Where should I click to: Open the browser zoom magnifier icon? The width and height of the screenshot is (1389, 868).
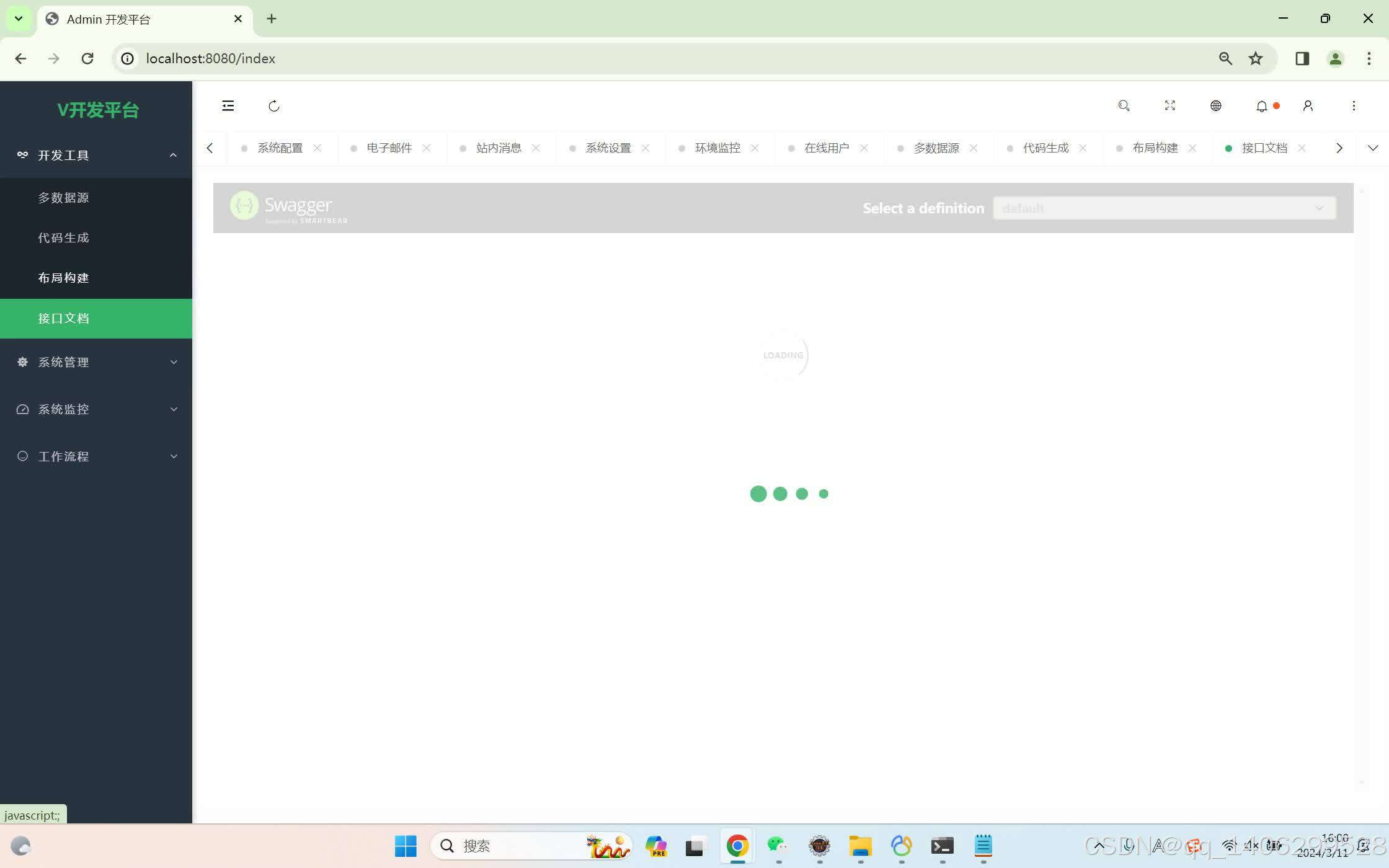tap(1225, 58)
